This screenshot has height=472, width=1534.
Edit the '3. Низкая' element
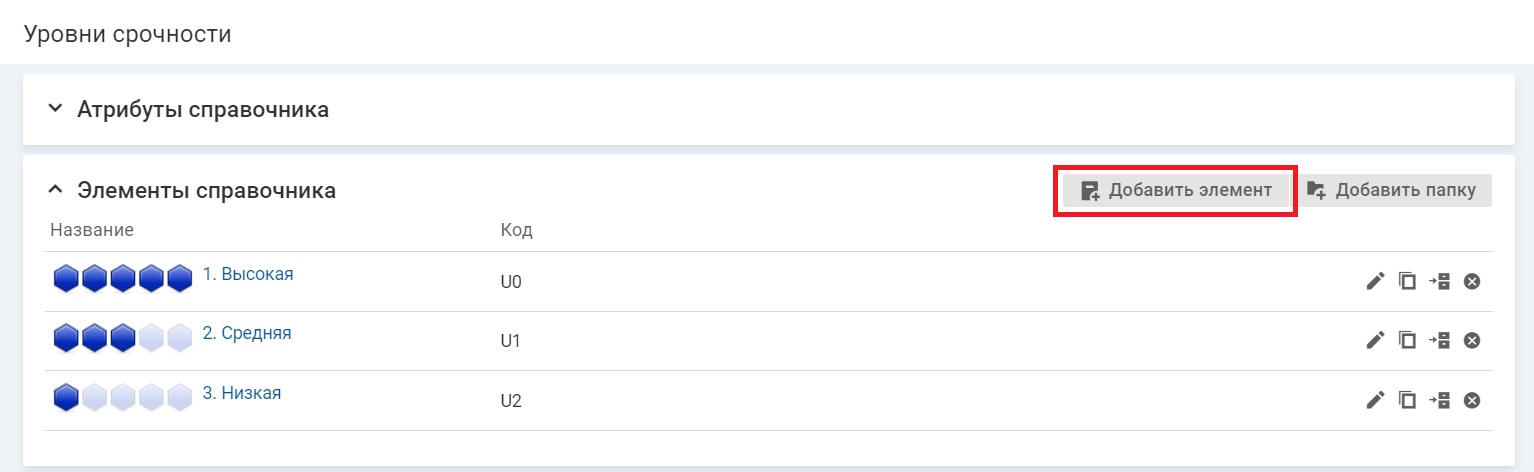[1375, 401]
